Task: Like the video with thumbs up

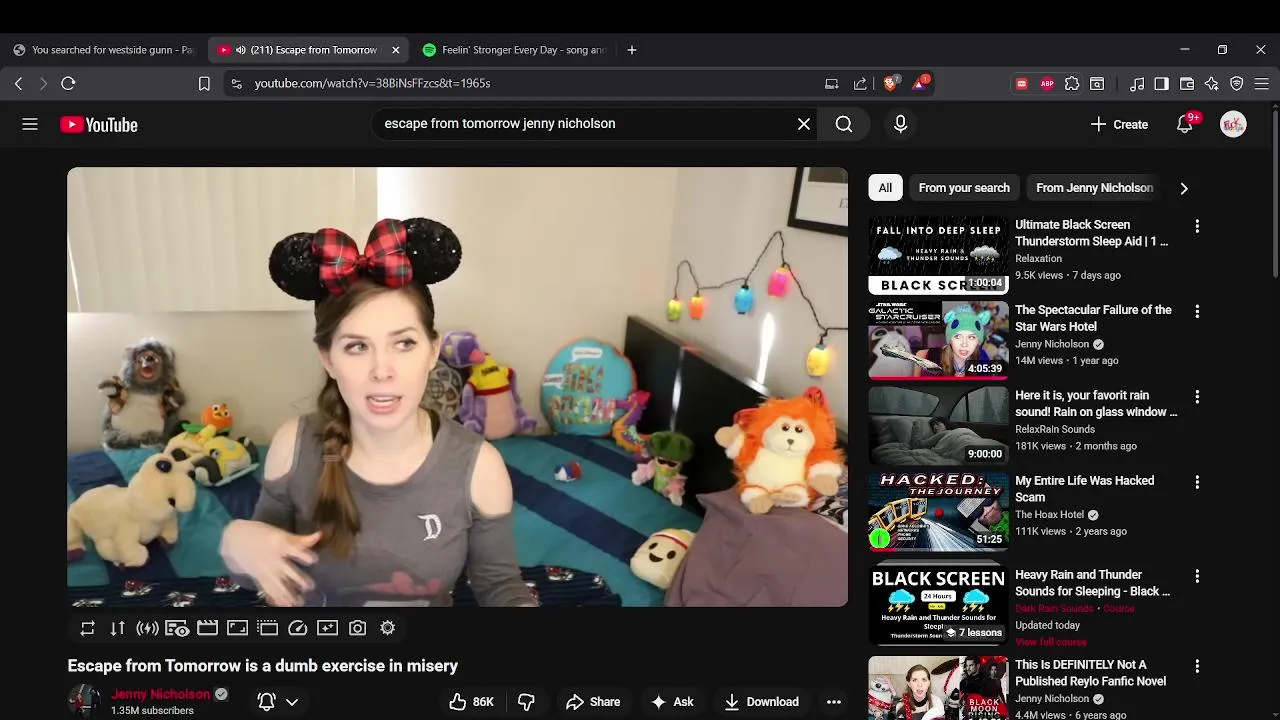Action: [x=471, y=702]
